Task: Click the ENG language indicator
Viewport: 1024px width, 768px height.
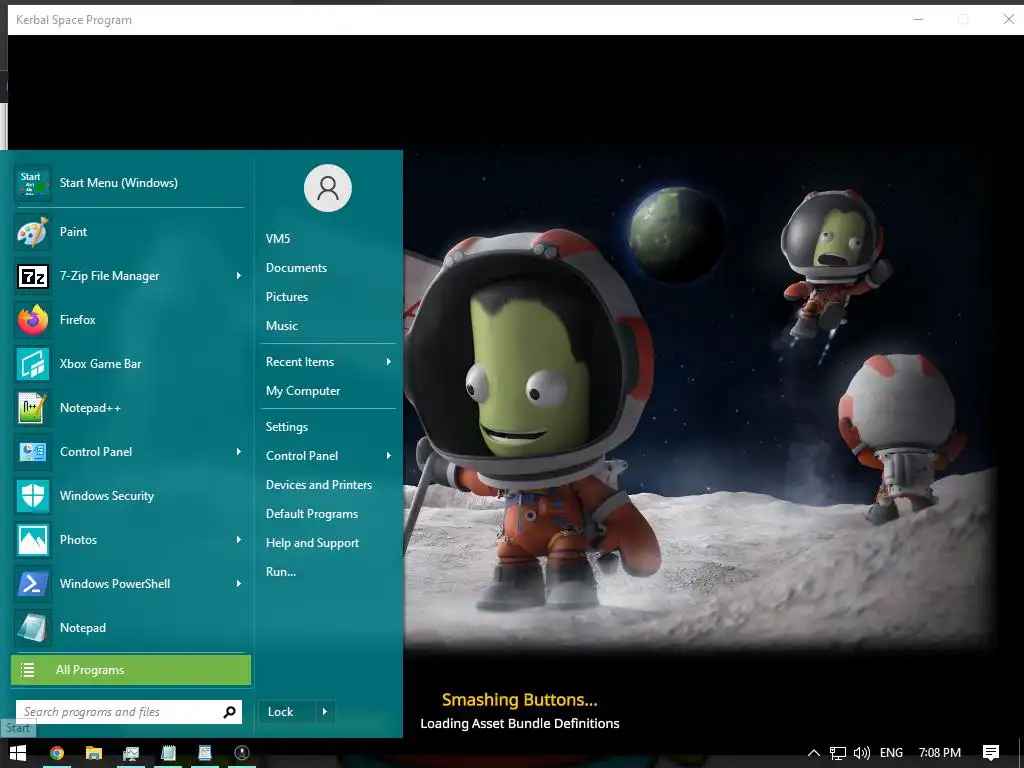Action: [x=891, y=753]
